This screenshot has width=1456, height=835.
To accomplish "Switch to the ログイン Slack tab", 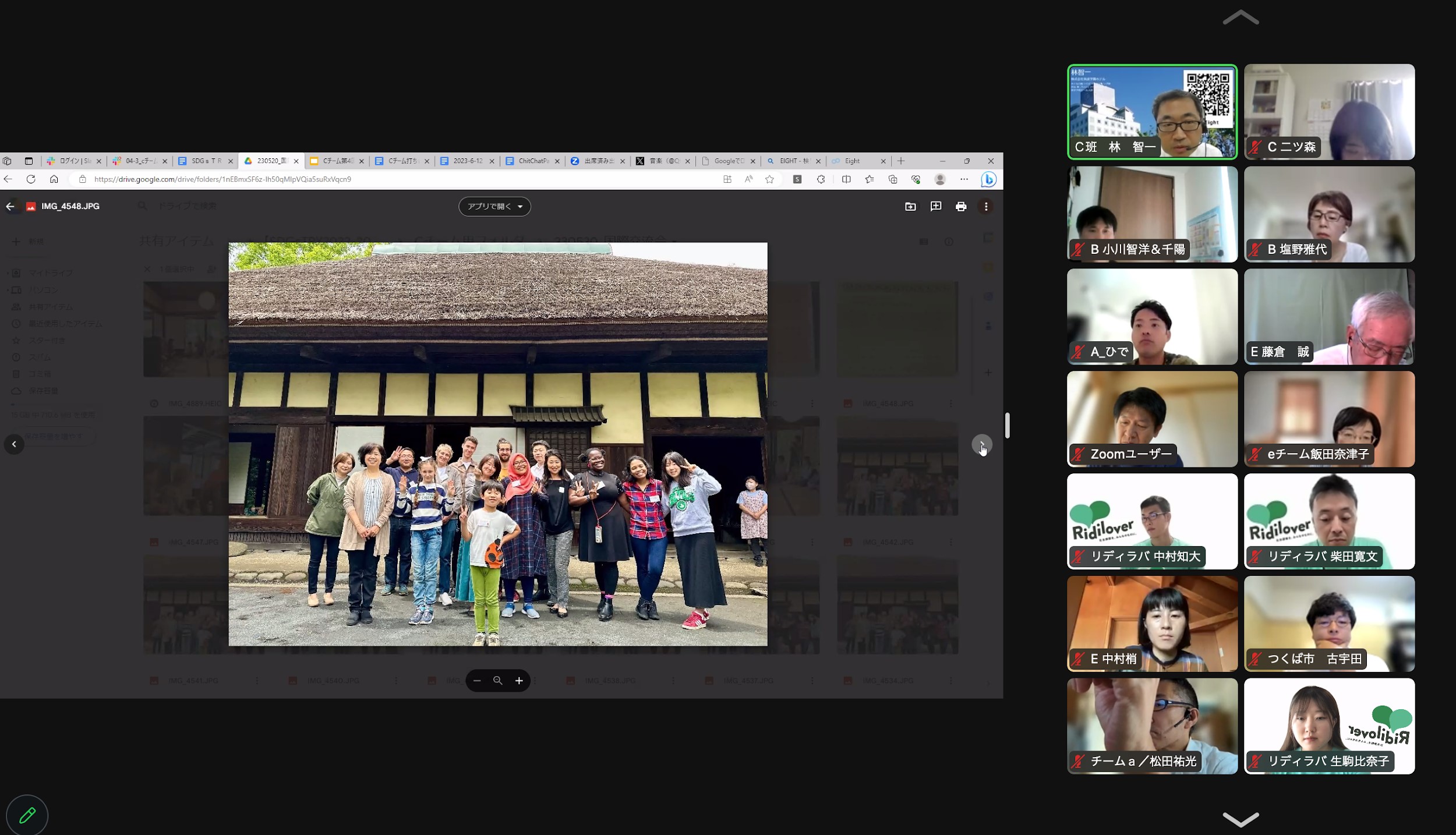I will [74, 161].
